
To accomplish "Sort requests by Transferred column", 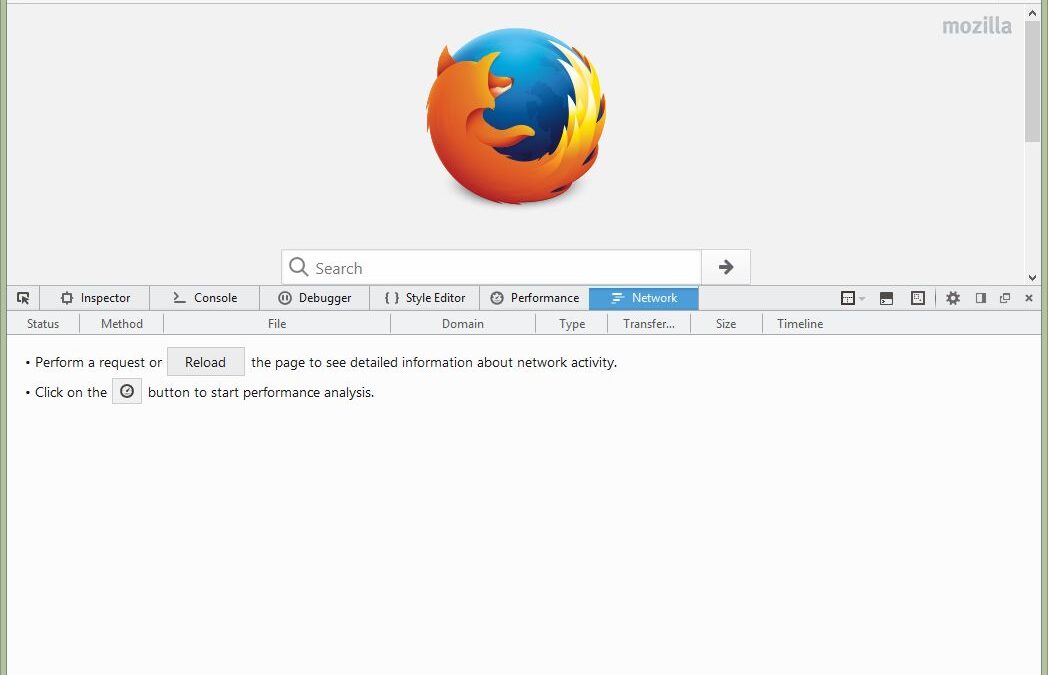I will pos(649,323).
